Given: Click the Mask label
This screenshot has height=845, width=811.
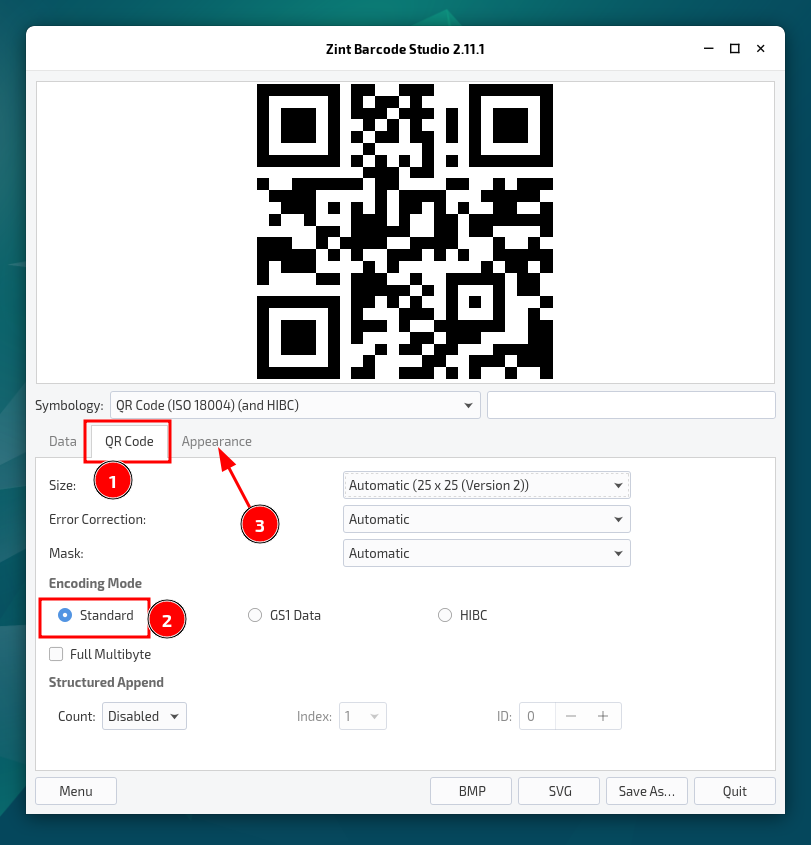Looking at the screenshot, I should (x=66, y=553).
